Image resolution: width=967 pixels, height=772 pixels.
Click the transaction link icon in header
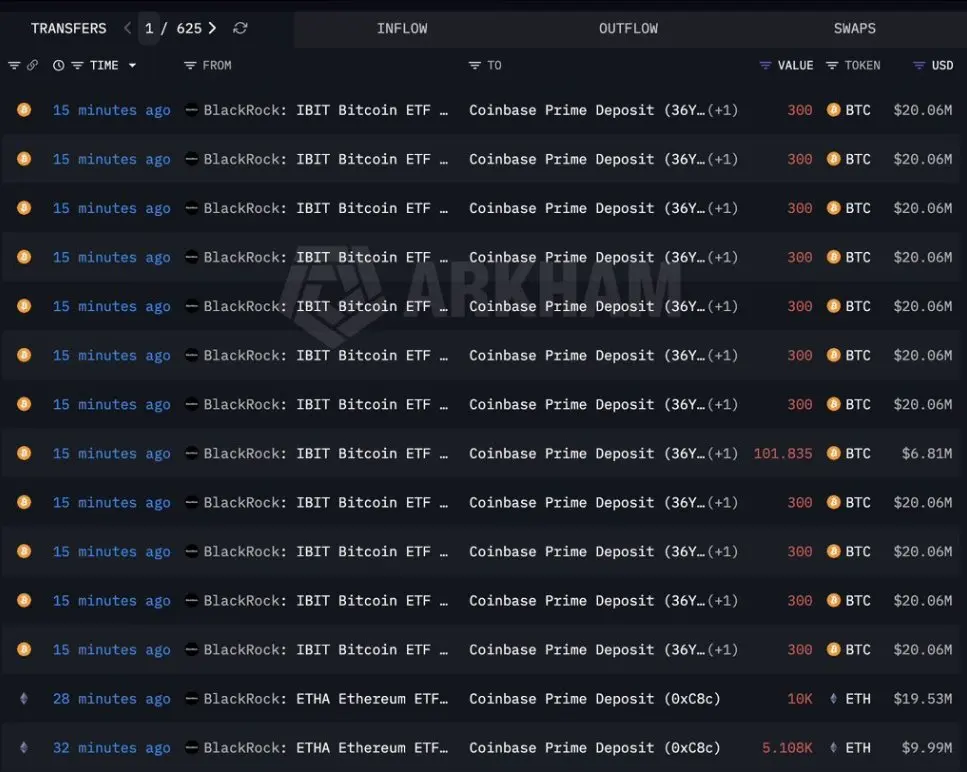click(32, 65)
